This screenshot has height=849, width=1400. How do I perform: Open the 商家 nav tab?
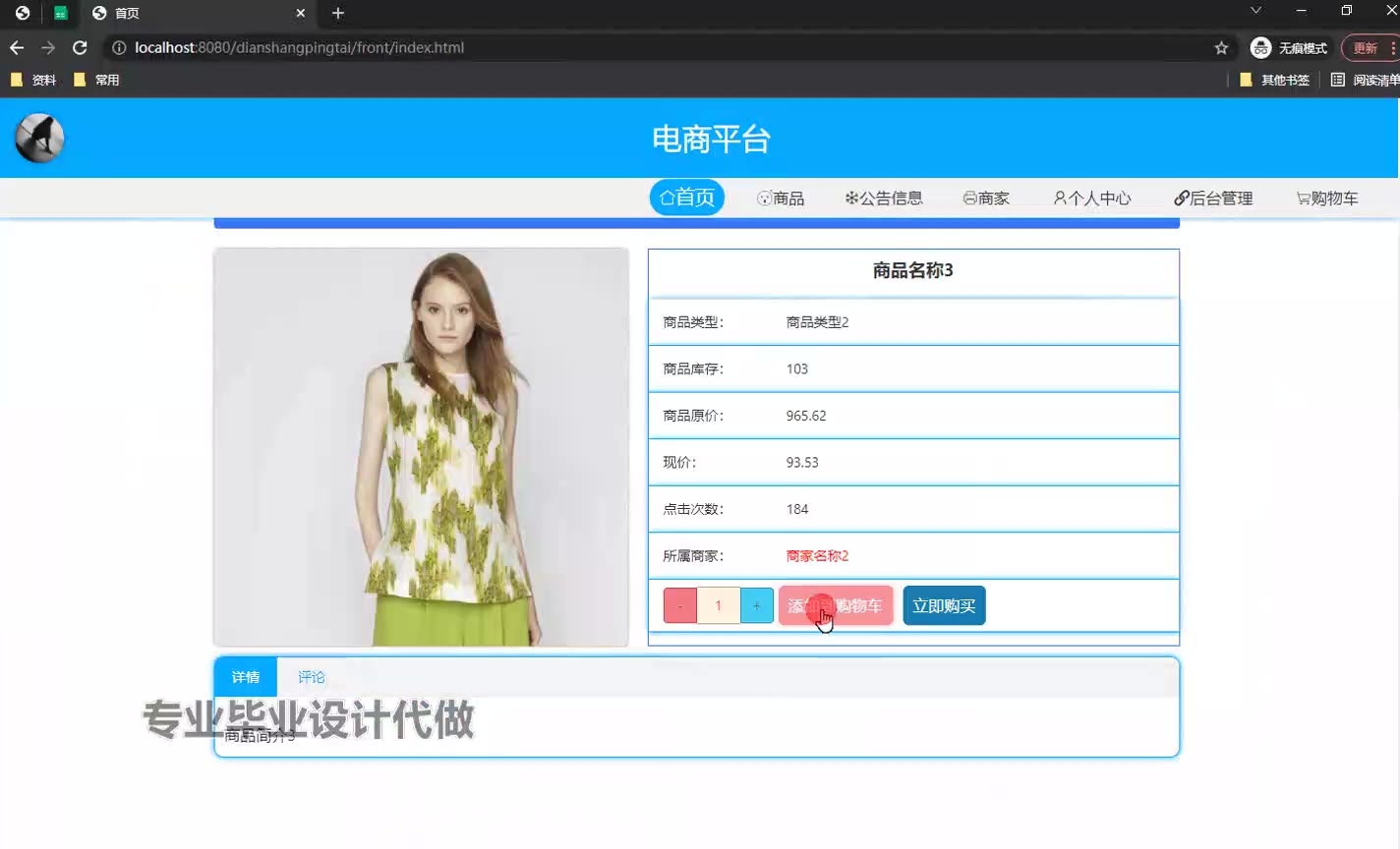986,198
